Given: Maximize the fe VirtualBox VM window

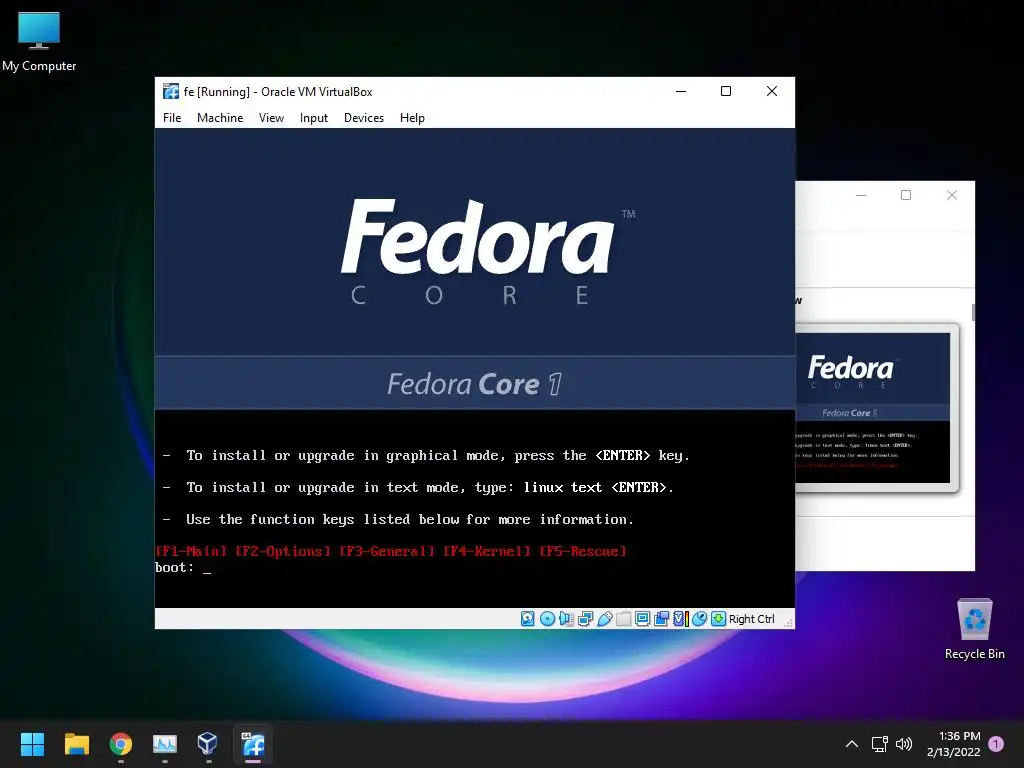Looking at the screenshot, I should (x=726, y=91).
